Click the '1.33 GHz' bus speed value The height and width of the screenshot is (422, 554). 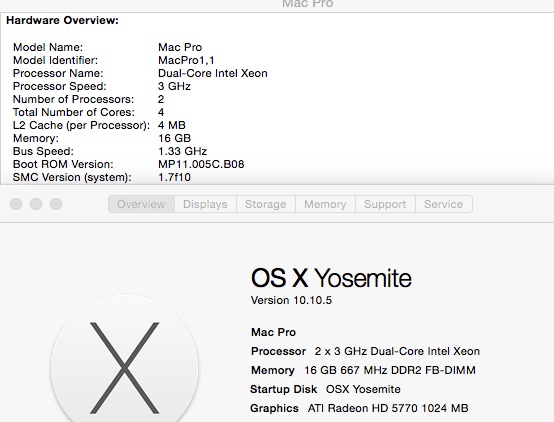click(x=182, y=151)
